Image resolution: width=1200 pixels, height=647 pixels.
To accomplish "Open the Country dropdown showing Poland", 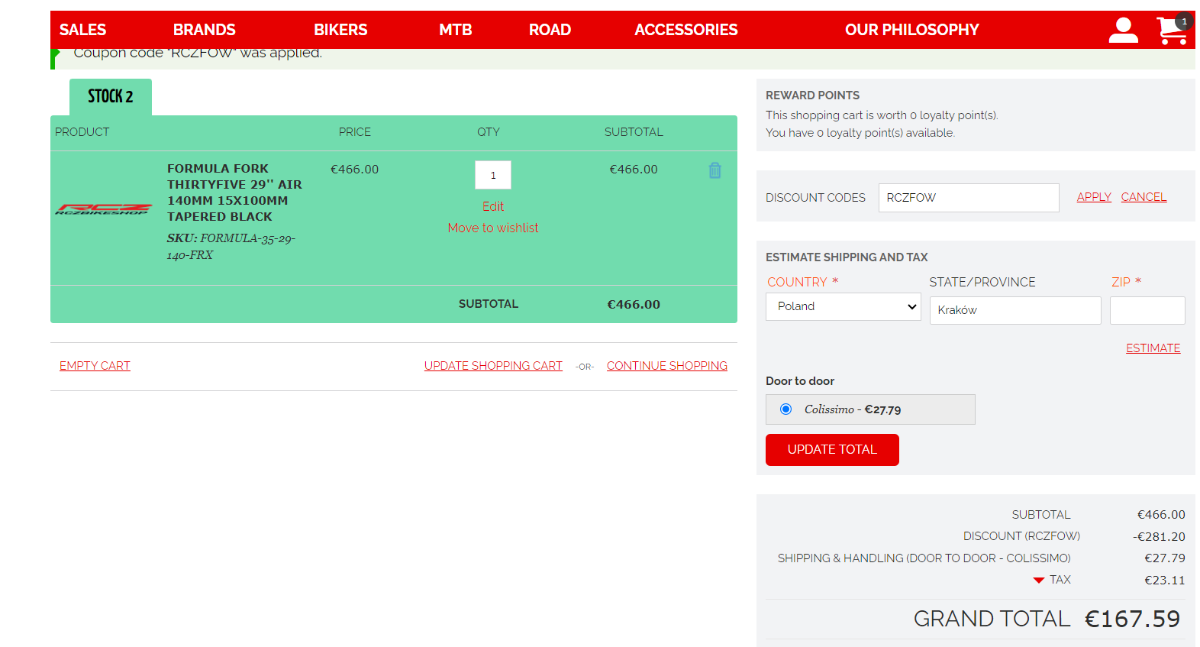I will [843, 307].
